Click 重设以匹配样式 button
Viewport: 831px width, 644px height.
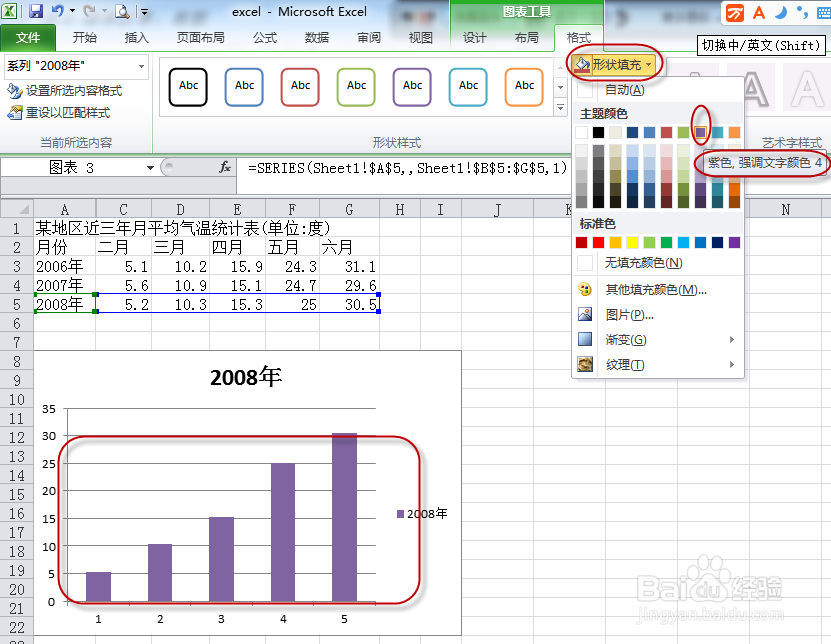coord(59,112)
